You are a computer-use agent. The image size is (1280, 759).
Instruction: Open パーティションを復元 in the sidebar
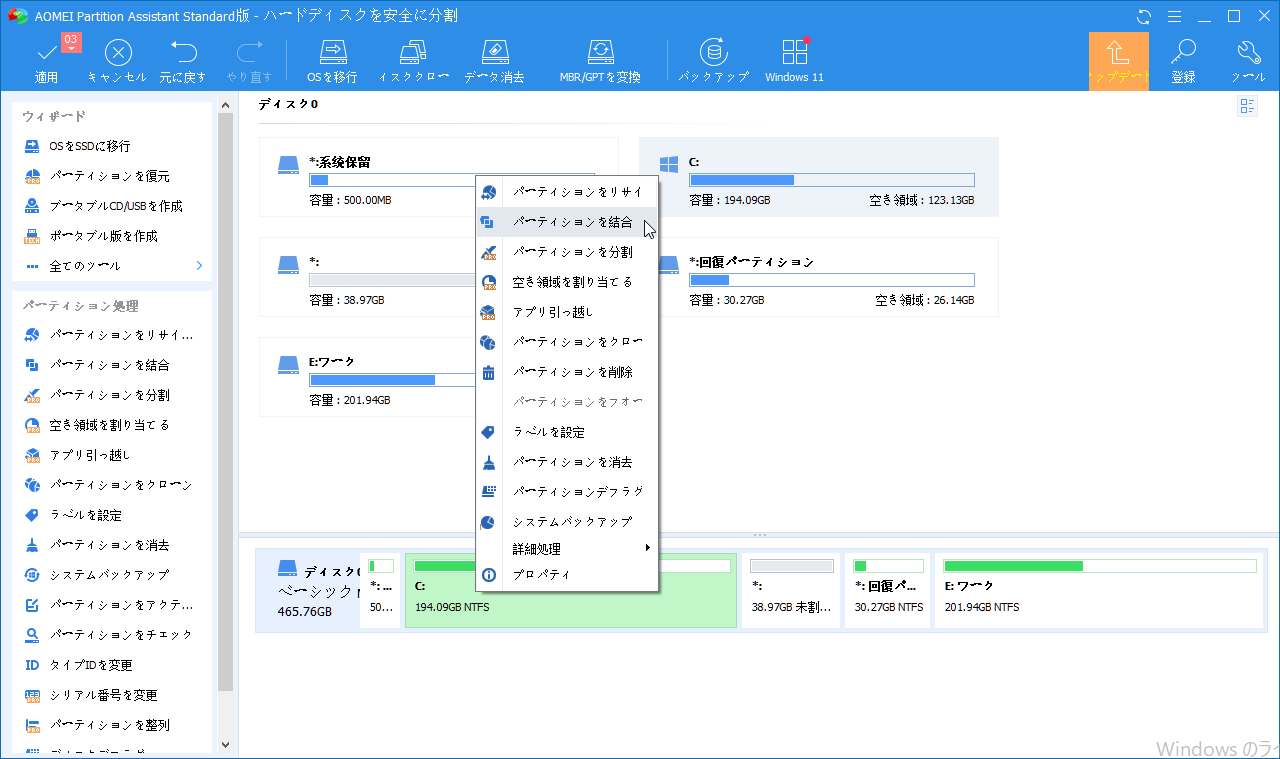pos(110,176)
